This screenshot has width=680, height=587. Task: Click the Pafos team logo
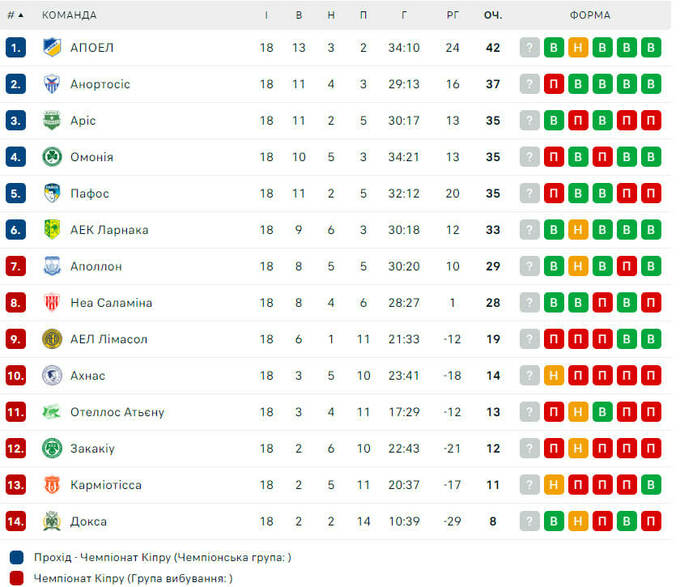pyautogui.click(x=52, y=193)
